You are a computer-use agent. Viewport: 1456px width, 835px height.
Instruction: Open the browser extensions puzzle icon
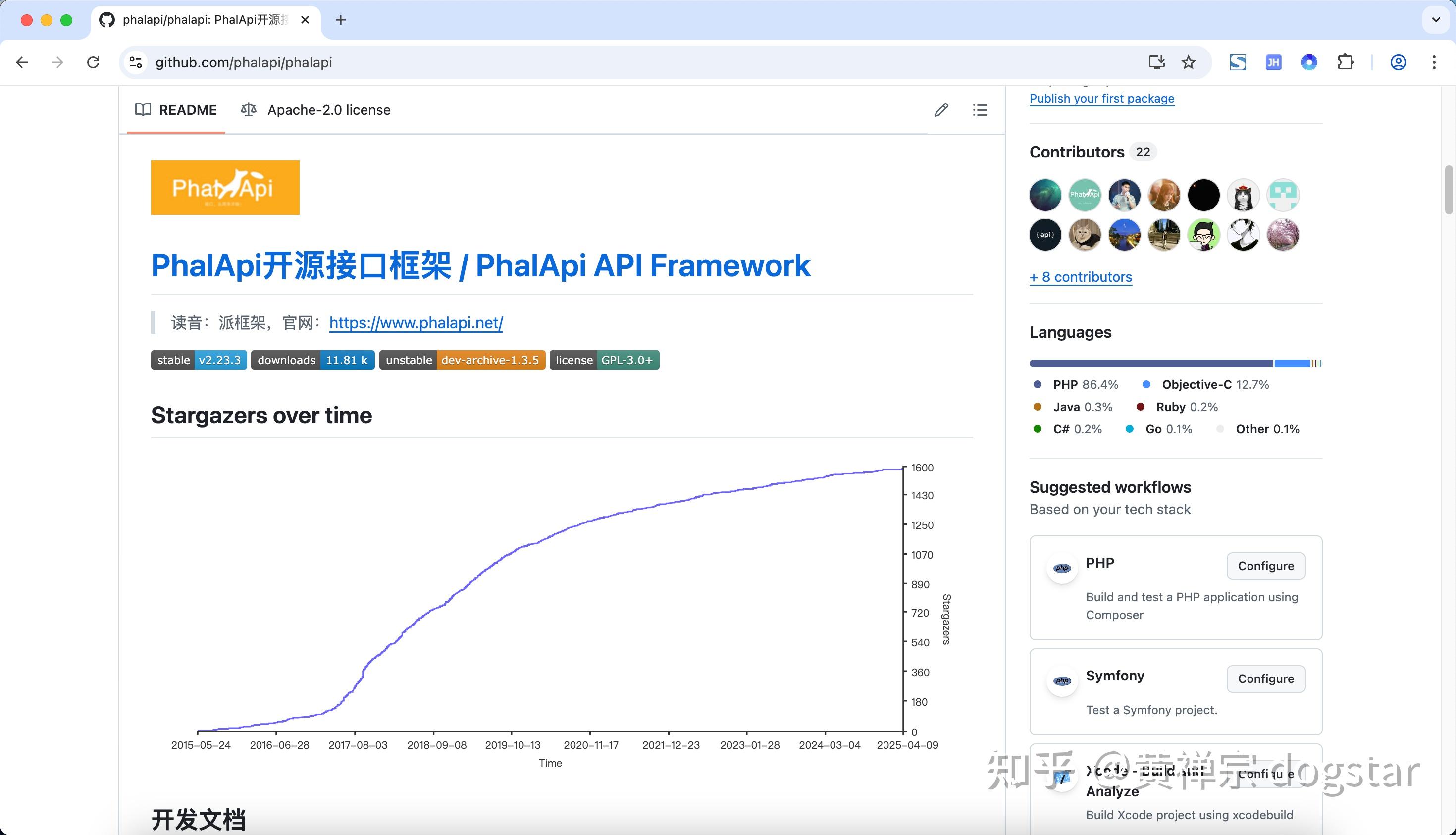click(x=1346, y=62)
